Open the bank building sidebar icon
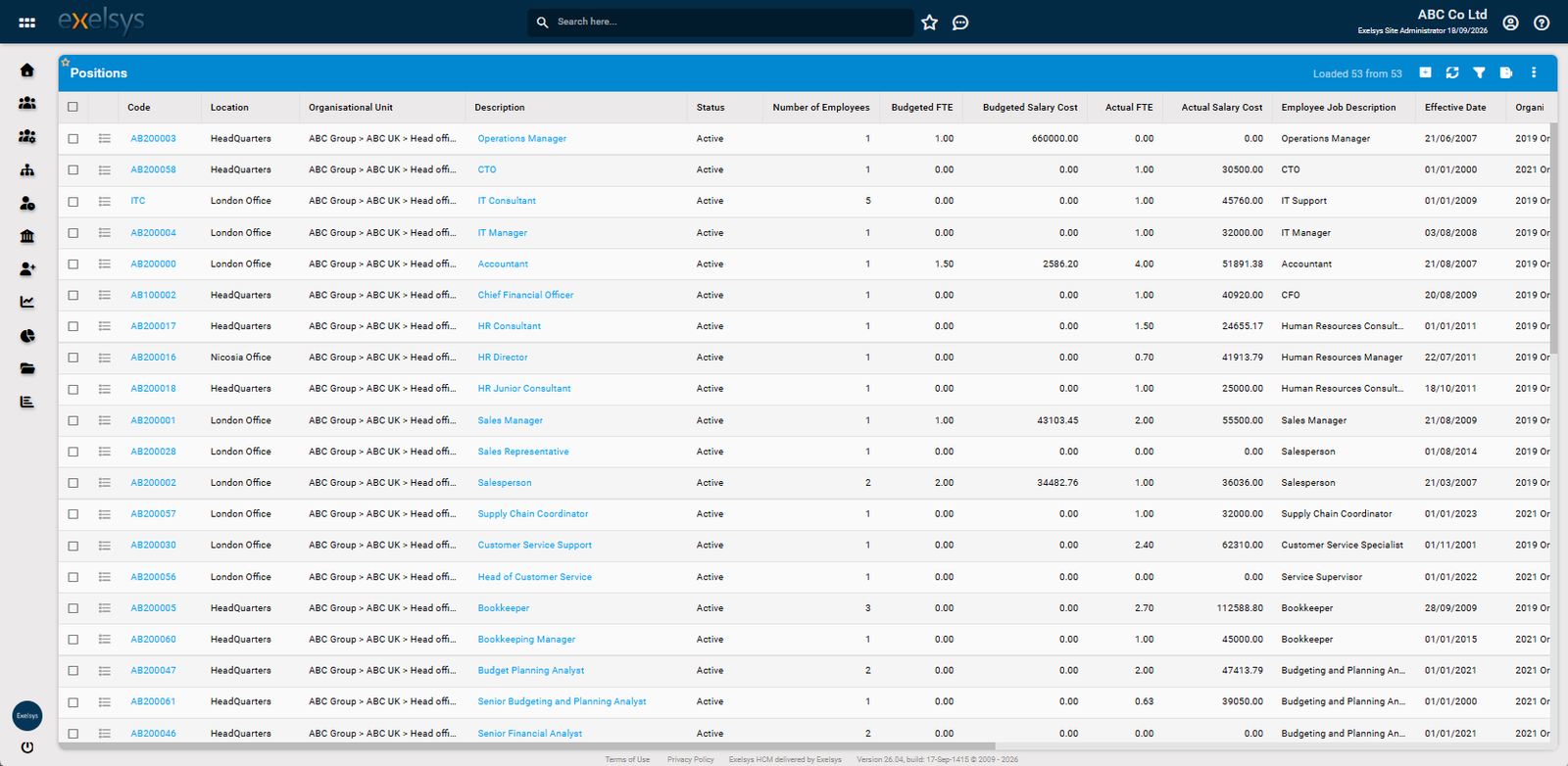Screen dimensions: 1568x766 click(27, 236)
